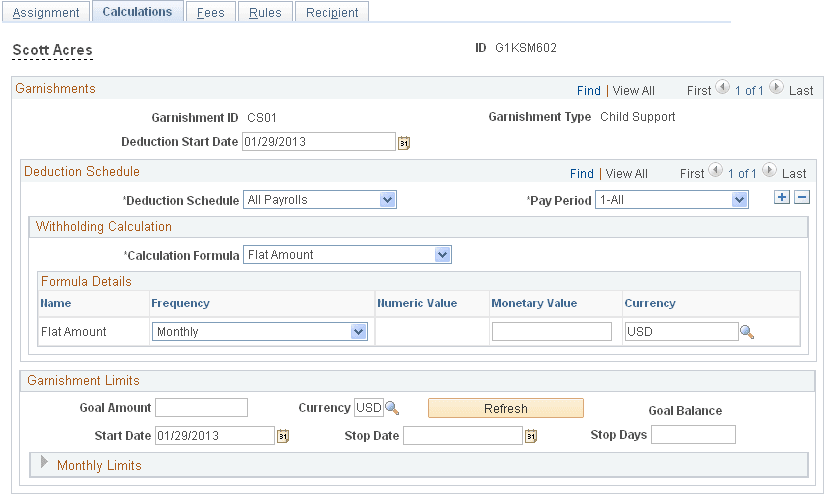
Task: Add a new Deduction Schedule row
Action: tap(783, 198)
